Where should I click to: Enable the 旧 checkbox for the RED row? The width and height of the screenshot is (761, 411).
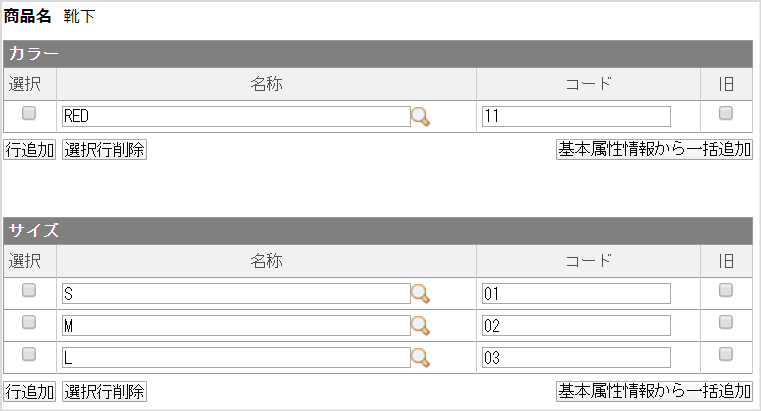[726, 113]
